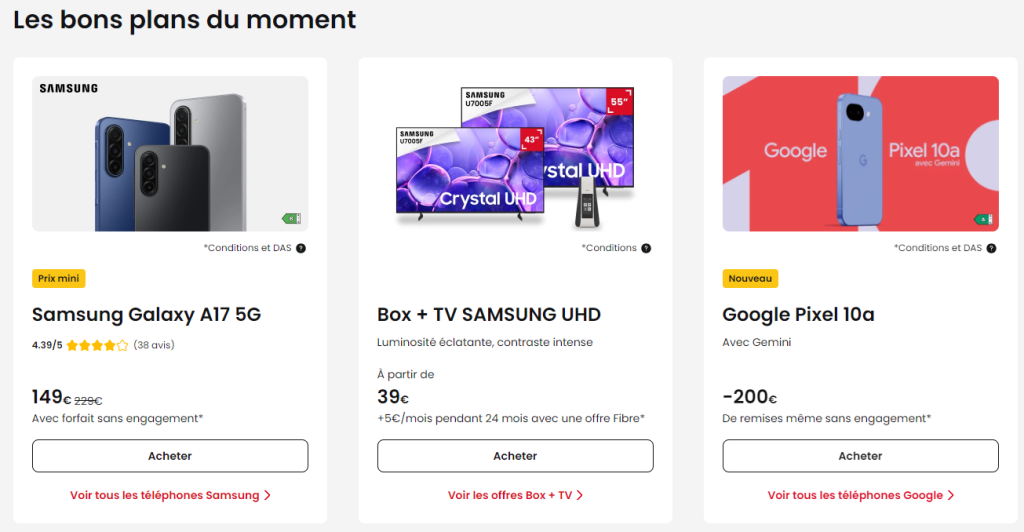Click the "Prix mini" badge
Image resolution: width=1024 pixels, height=532 pixels.
click(59, 279)
